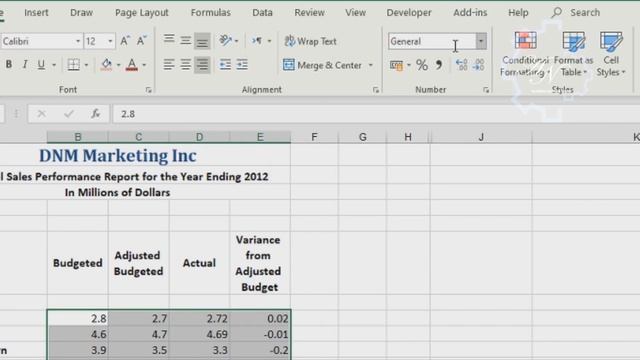Apply the red Font Color

click(x=132, y=64)
